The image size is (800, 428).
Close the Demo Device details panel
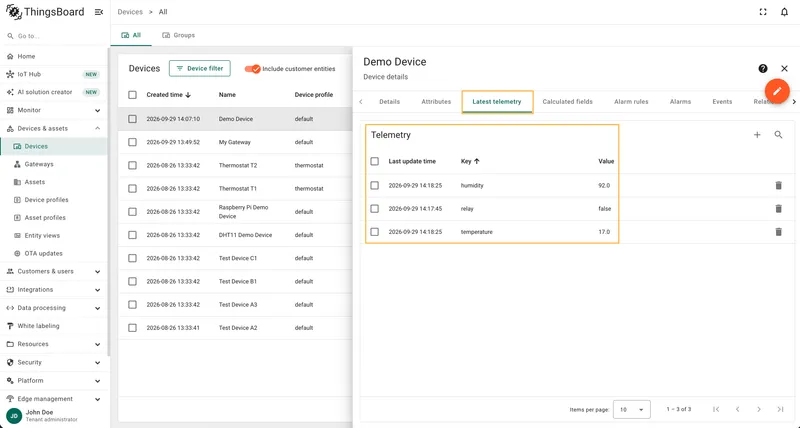[784, 68]
